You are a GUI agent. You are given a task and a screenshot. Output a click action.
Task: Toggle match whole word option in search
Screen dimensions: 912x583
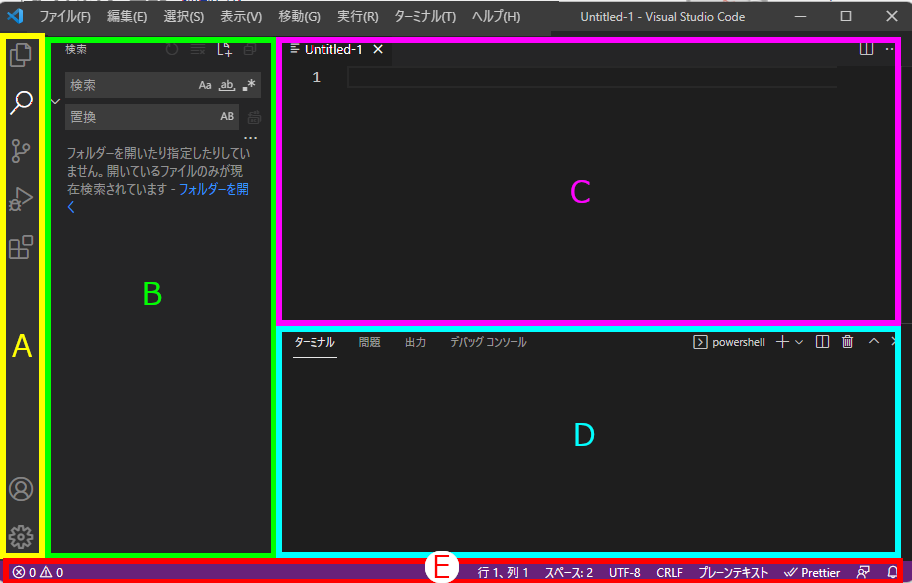(227, 85)
